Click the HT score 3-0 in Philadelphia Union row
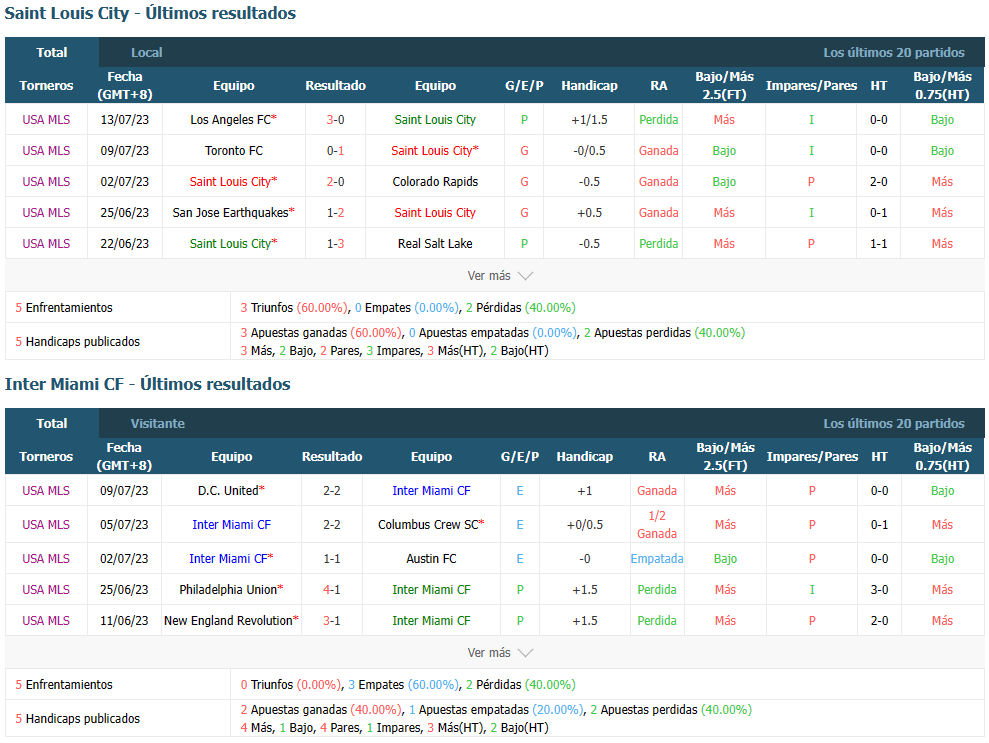The width and height of the screenshot is (989, 743). [x=879, y=589]
